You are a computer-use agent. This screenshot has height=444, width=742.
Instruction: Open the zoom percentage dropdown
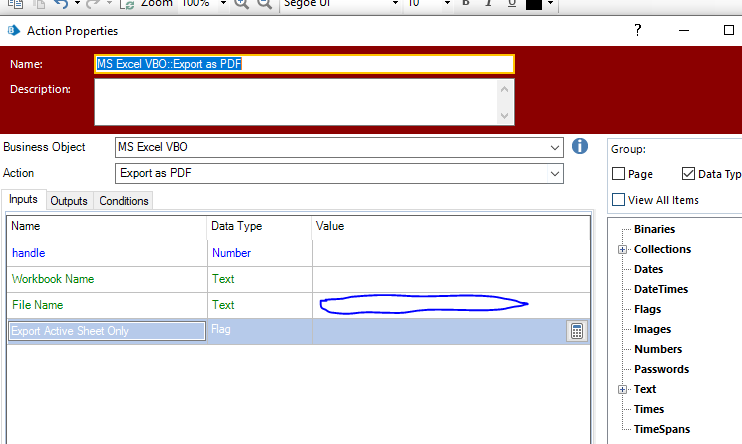(x=223, y=3)
